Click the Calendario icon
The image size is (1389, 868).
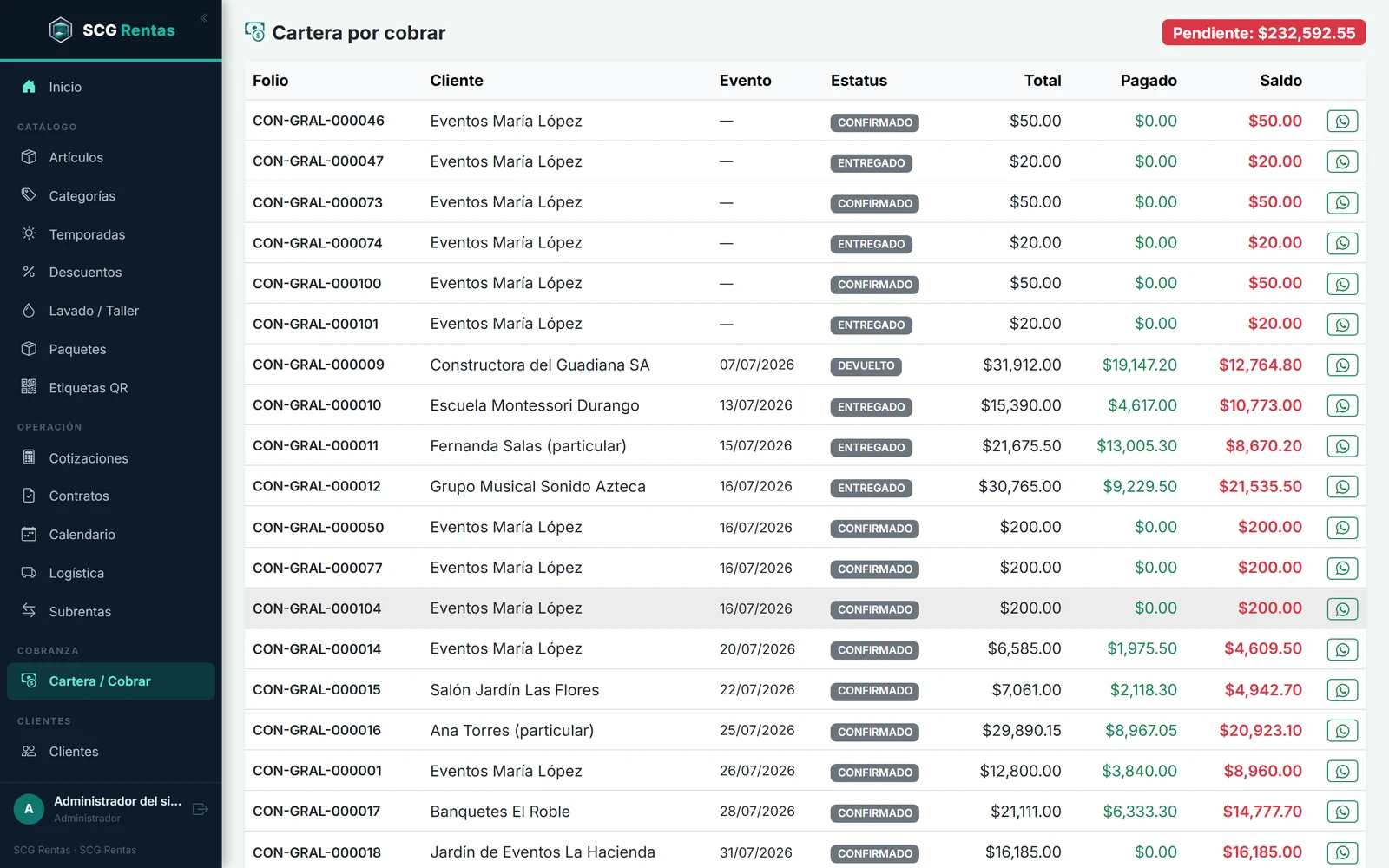point(29,534)
